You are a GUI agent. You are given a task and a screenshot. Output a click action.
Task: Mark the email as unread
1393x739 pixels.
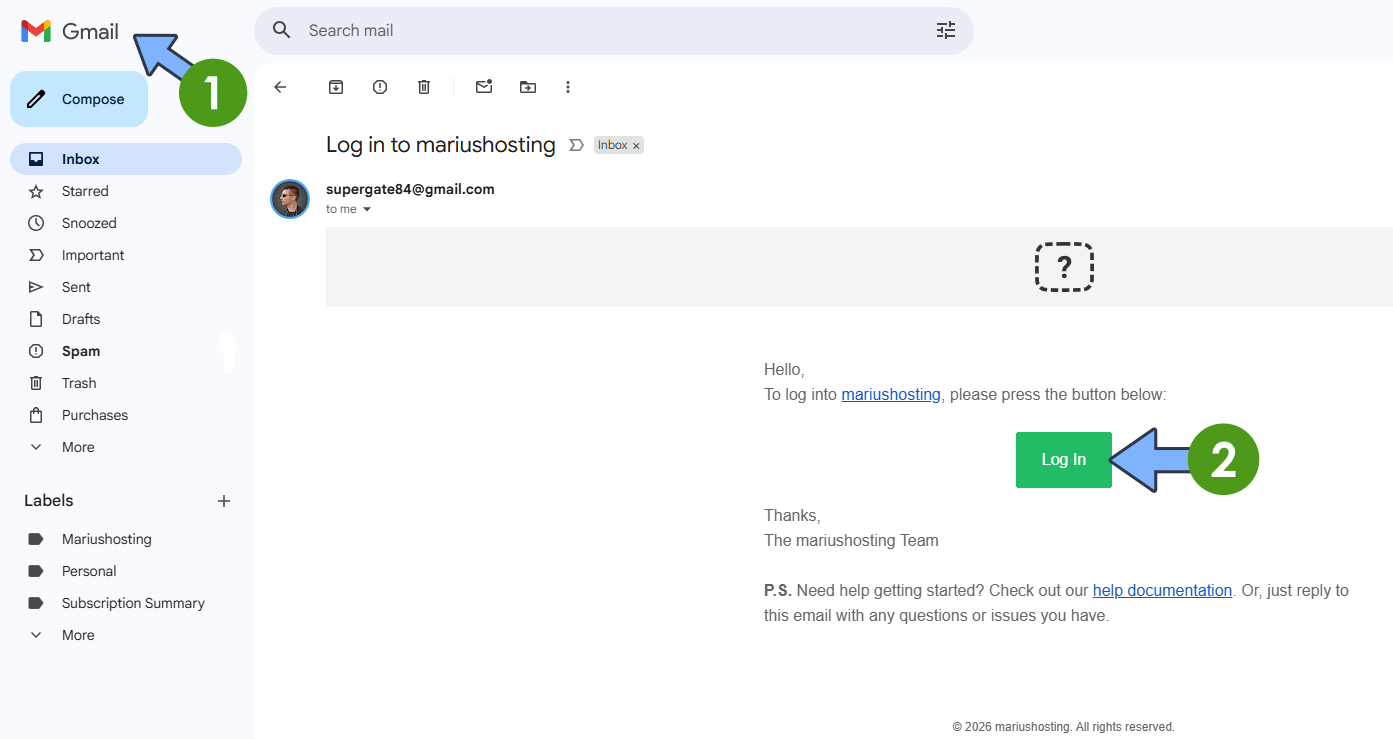(x=484, y=87)
